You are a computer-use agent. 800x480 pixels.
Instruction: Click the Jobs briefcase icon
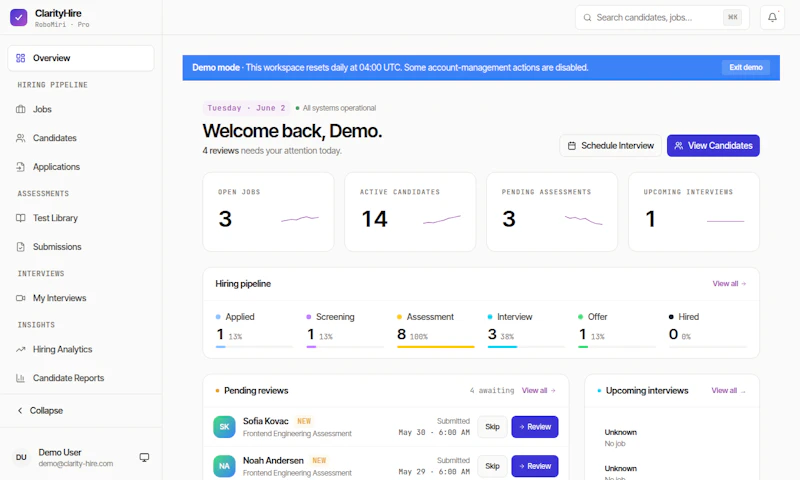20,109
